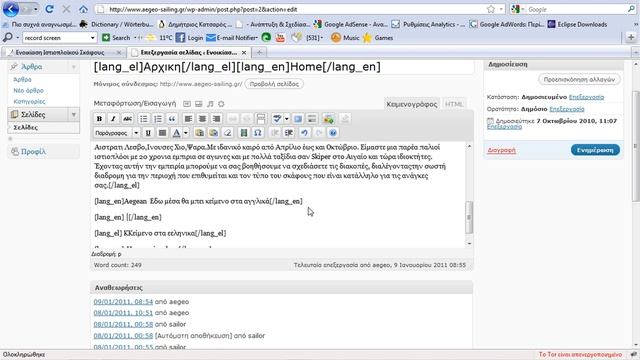Click the Ενημέρωση update button

[595, 150]
